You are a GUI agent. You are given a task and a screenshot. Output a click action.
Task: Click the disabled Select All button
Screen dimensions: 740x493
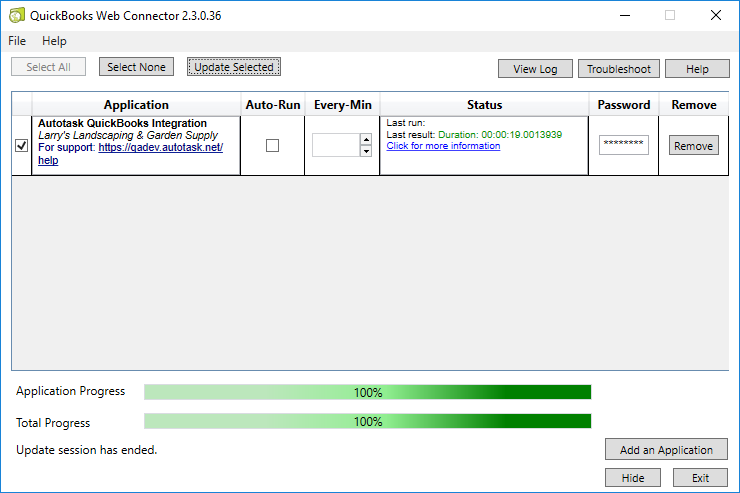[x=49, y=67]
